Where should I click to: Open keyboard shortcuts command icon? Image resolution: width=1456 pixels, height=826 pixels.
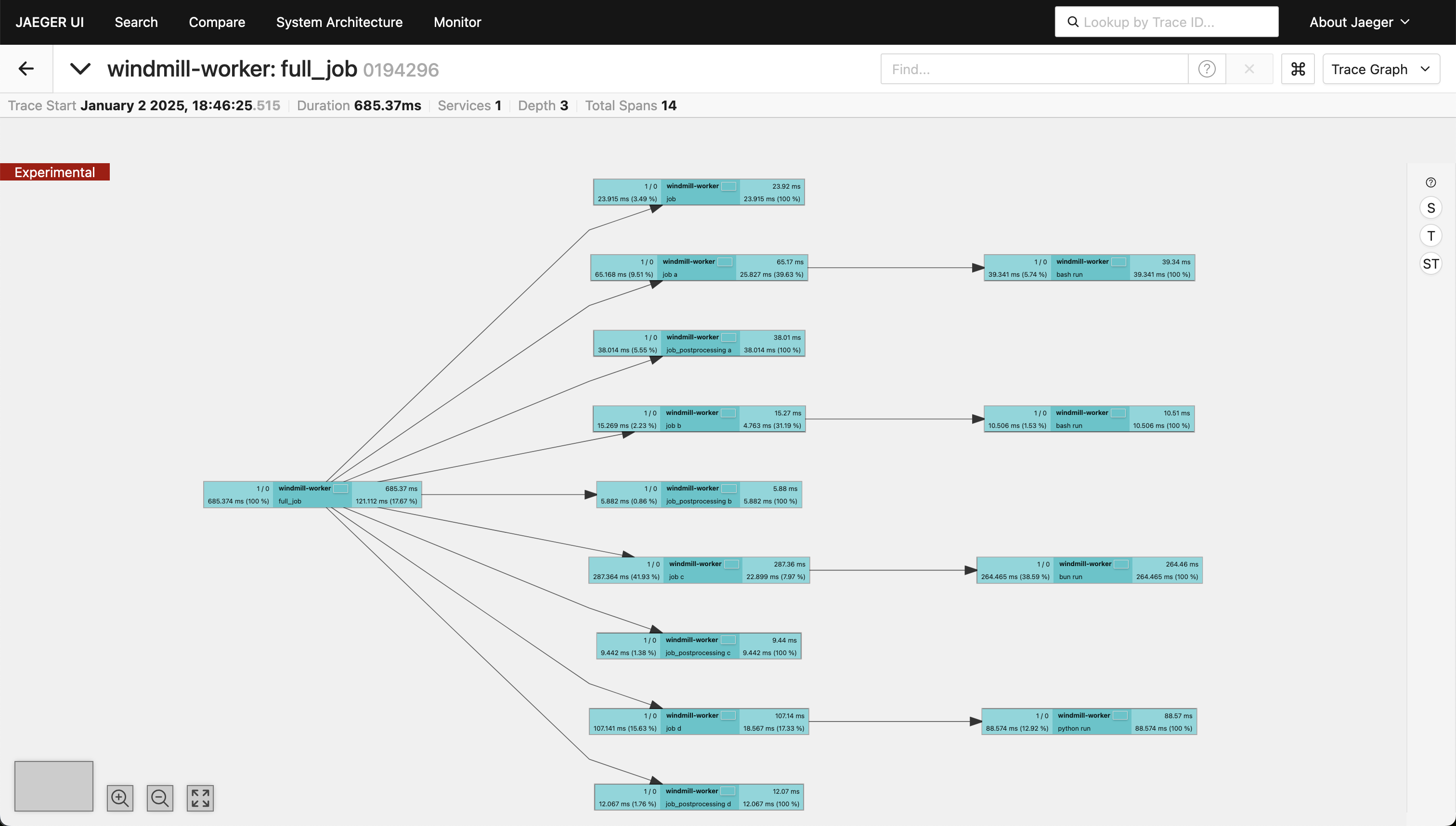[x=1298, y=69]
